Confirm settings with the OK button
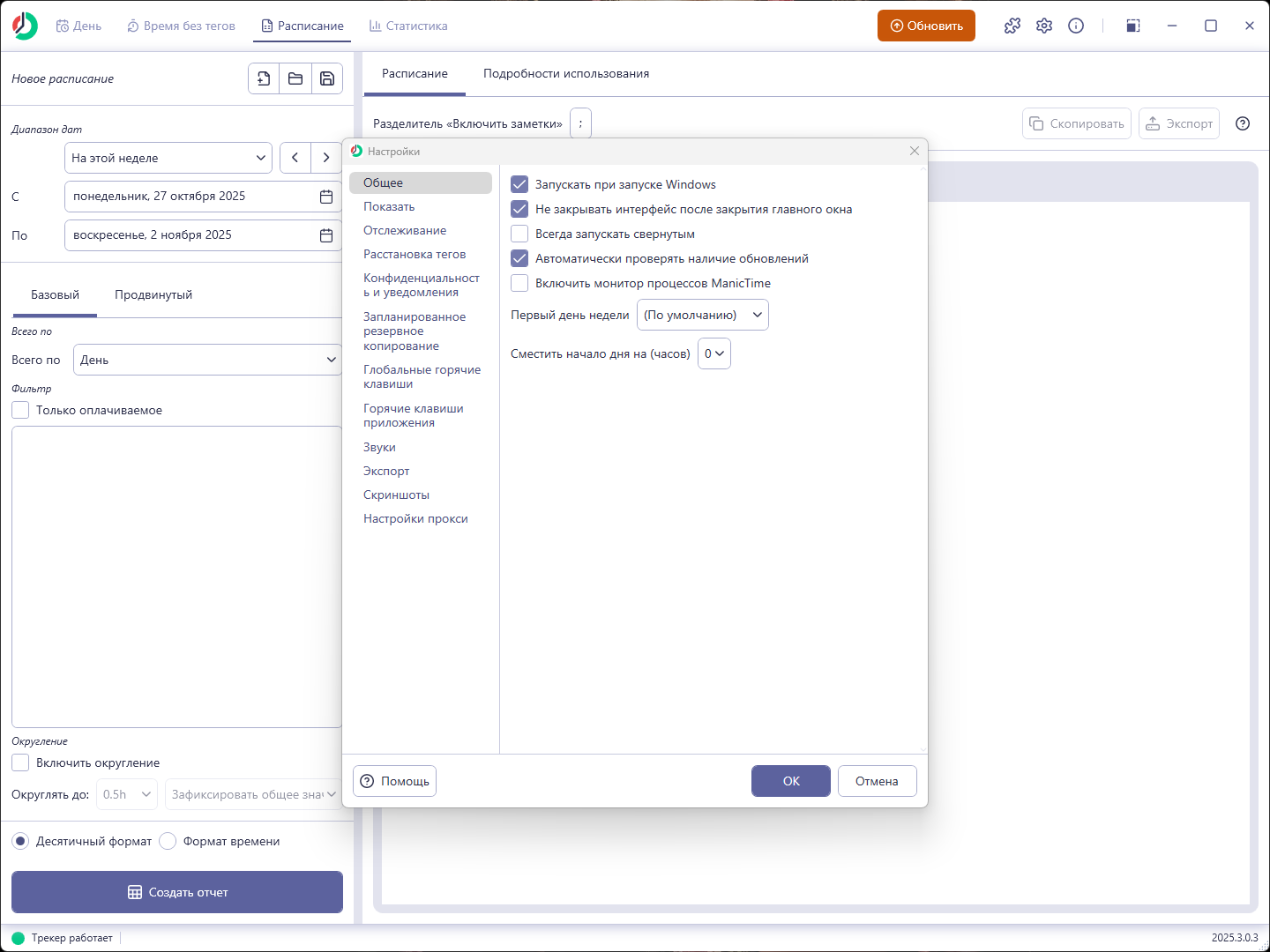The image size is (1270, 952). (791, 781)
